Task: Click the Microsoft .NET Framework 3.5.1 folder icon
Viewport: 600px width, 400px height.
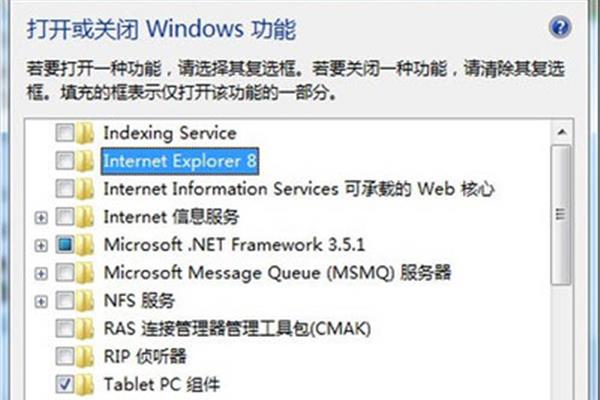Action: [85, 245]
